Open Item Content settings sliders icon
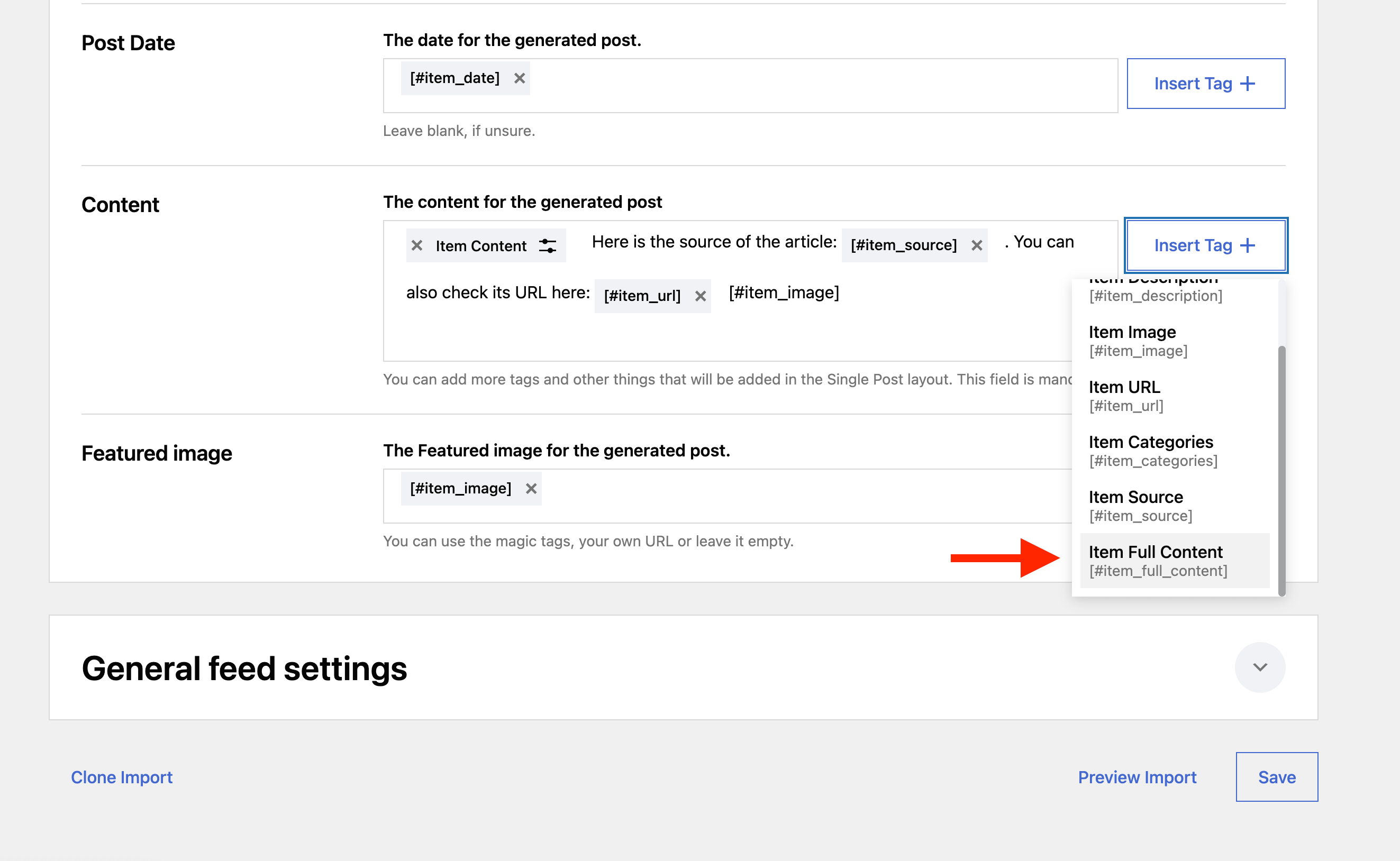 [x=548, y=246]
